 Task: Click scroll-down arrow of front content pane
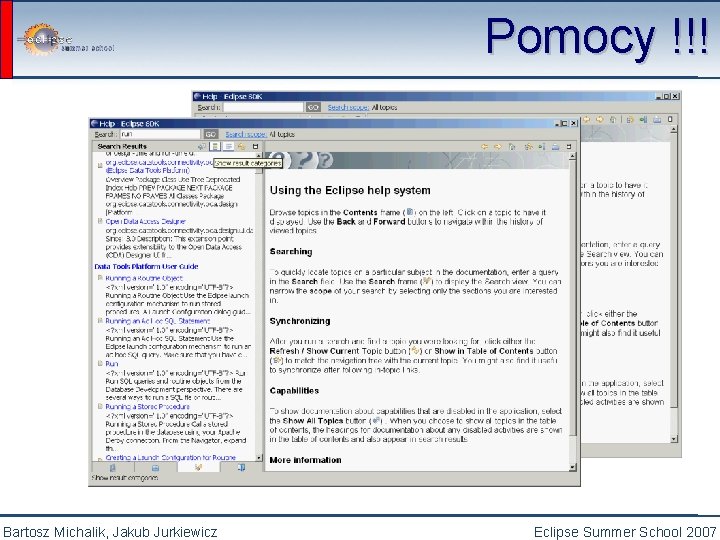pos(572,467)
